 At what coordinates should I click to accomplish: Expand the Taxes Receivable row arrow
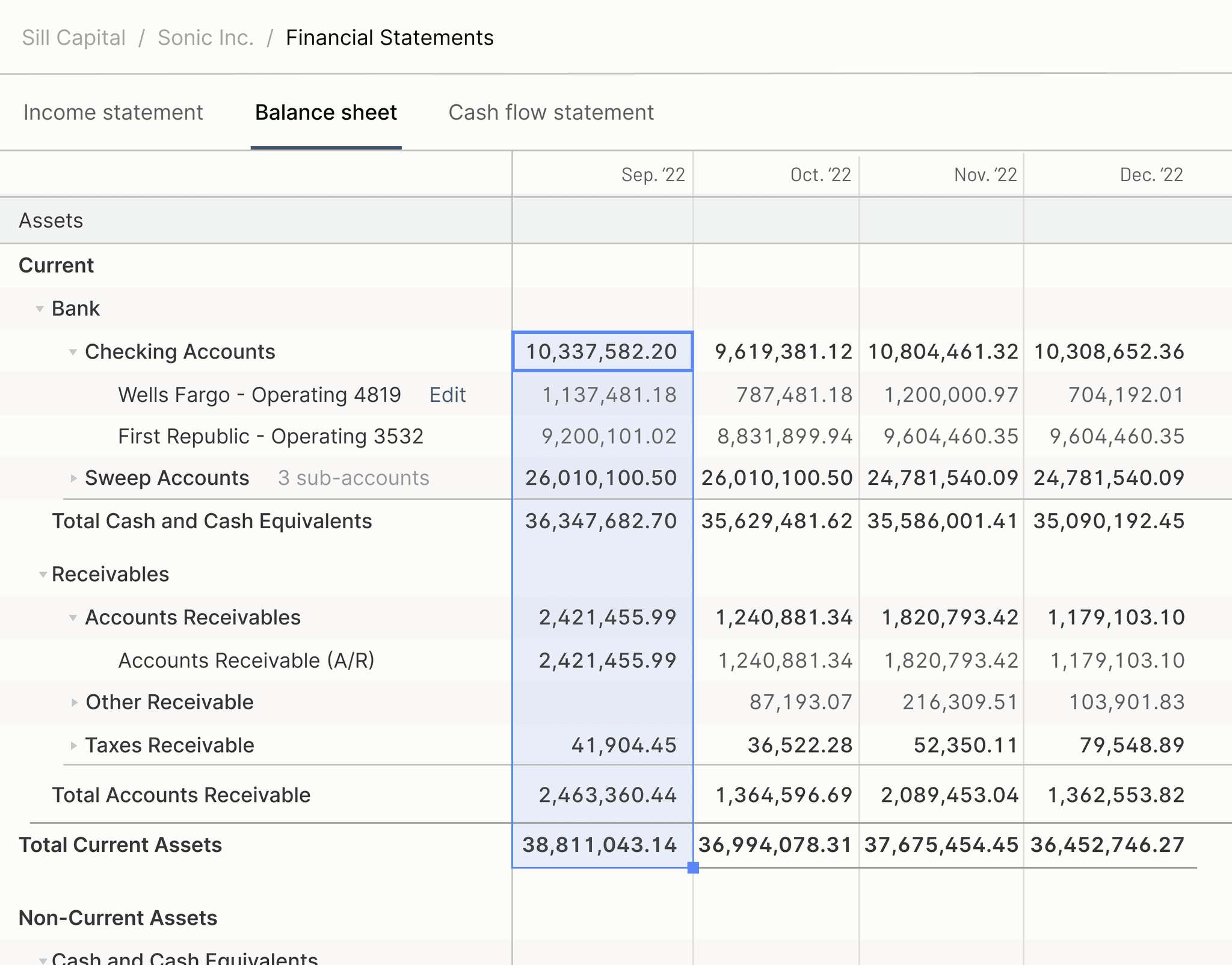(x=73, y=745)
